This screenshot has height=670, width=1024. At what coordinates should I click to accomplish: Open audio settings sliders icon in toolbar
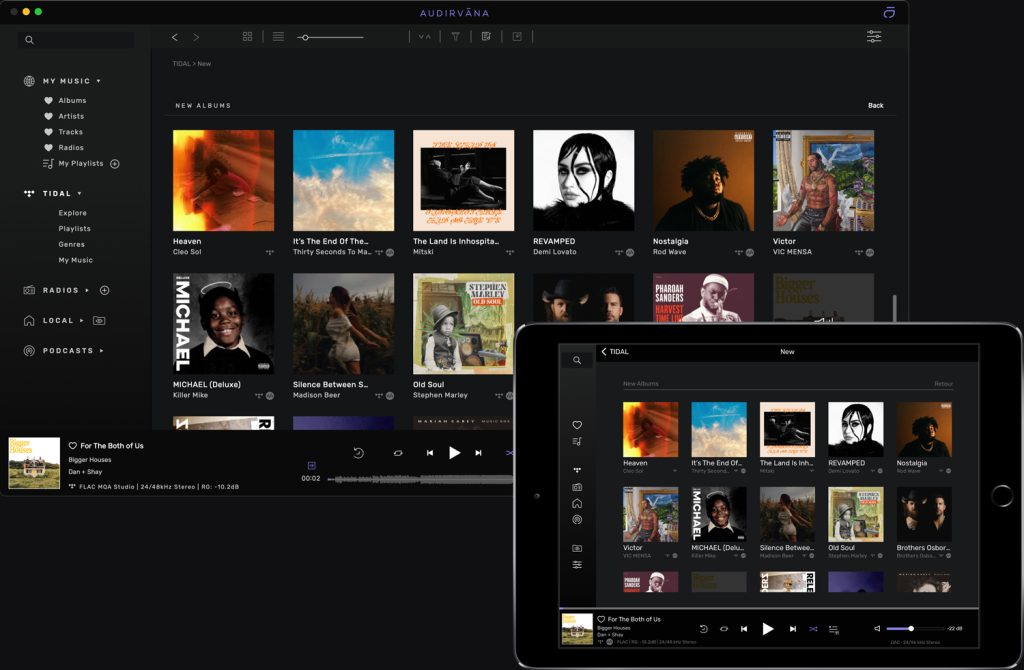(x=874, y=37)
